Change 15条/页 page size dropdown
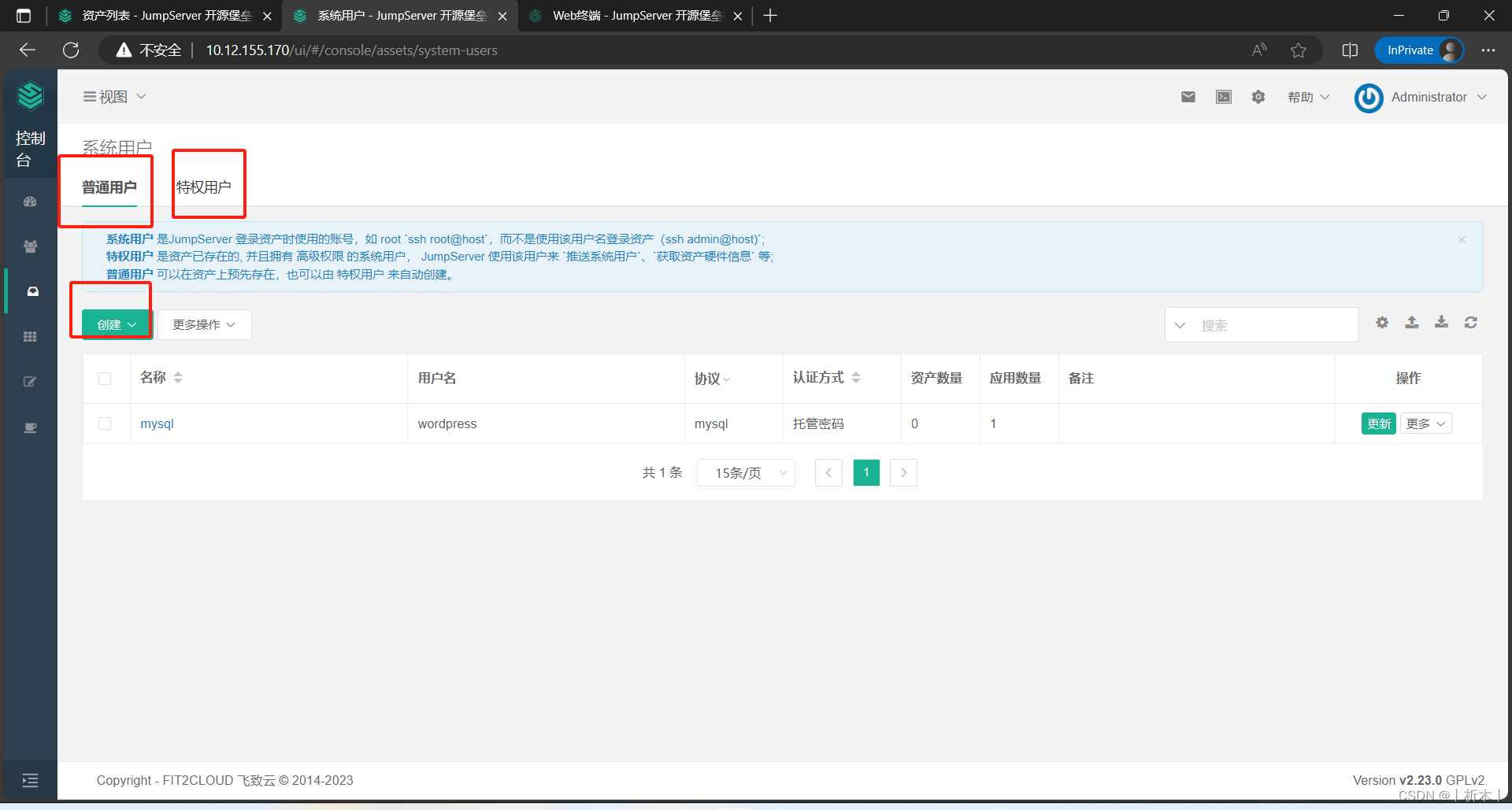Image resolution: width=1512 pixels, height=810 pixels. pyautogui.click(x=746, y=472)
